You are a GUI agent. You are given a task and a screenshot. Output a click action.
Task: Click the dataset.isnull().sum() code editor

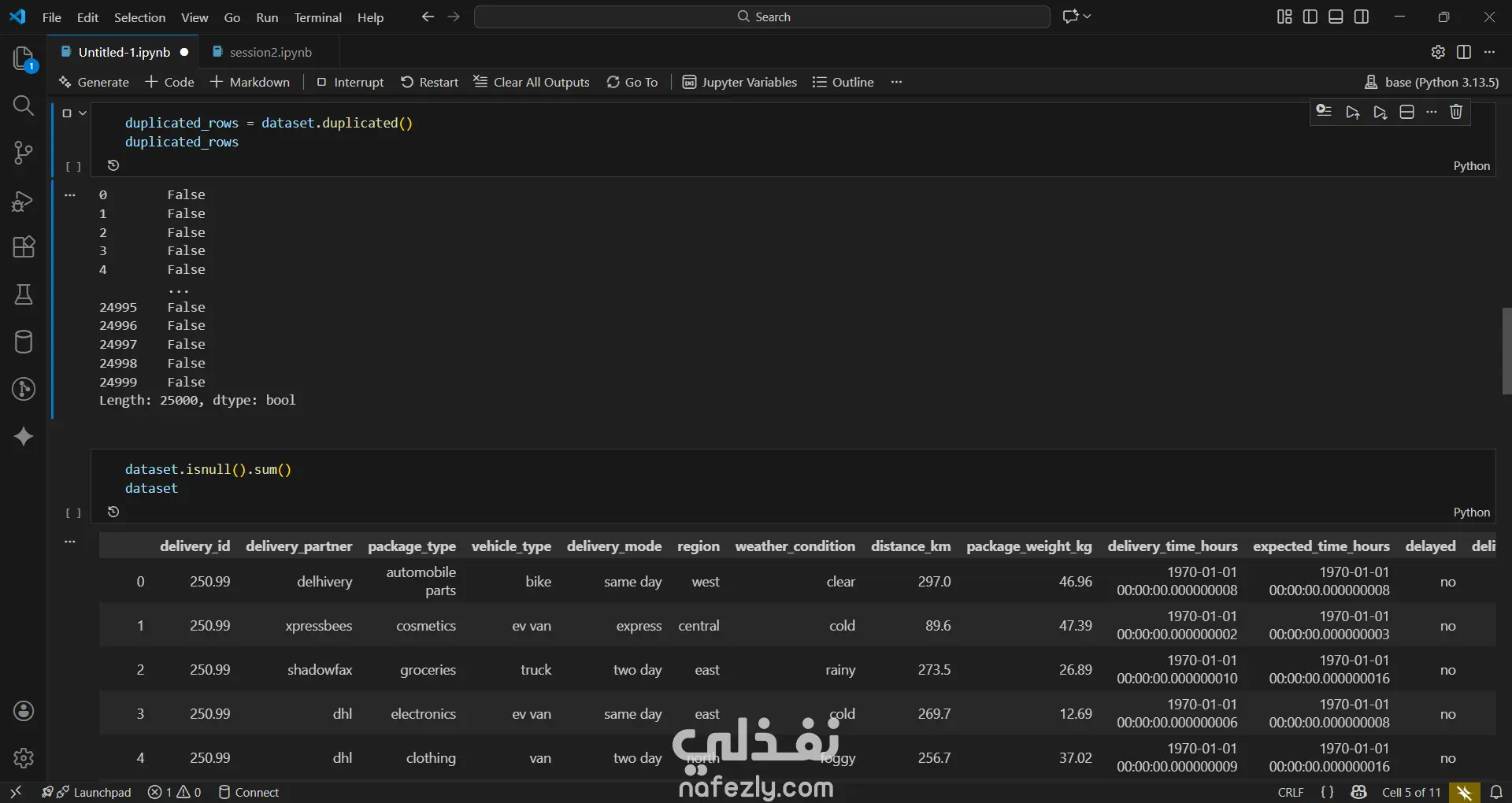click(793, 479)
